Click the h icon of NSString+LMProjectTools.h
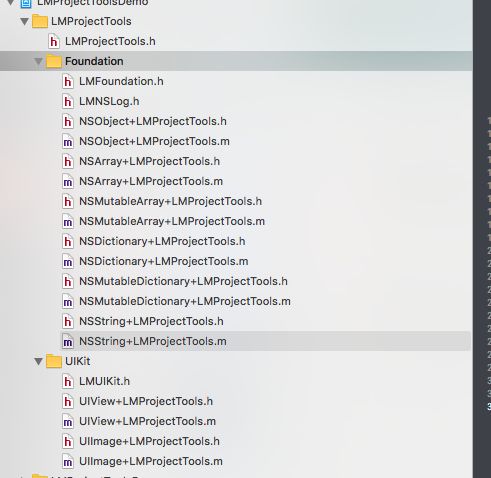Image resolution: width=491 pixels, height=478 pixels. pyautogui.click(x=68, y=321)
